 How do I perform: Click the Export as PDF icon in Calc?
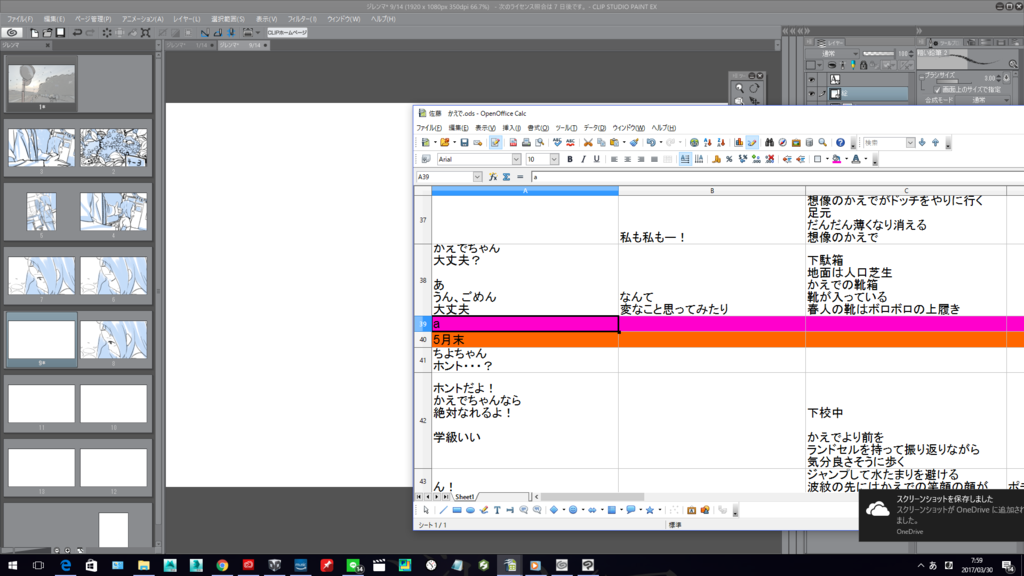[x=513, y=142]
